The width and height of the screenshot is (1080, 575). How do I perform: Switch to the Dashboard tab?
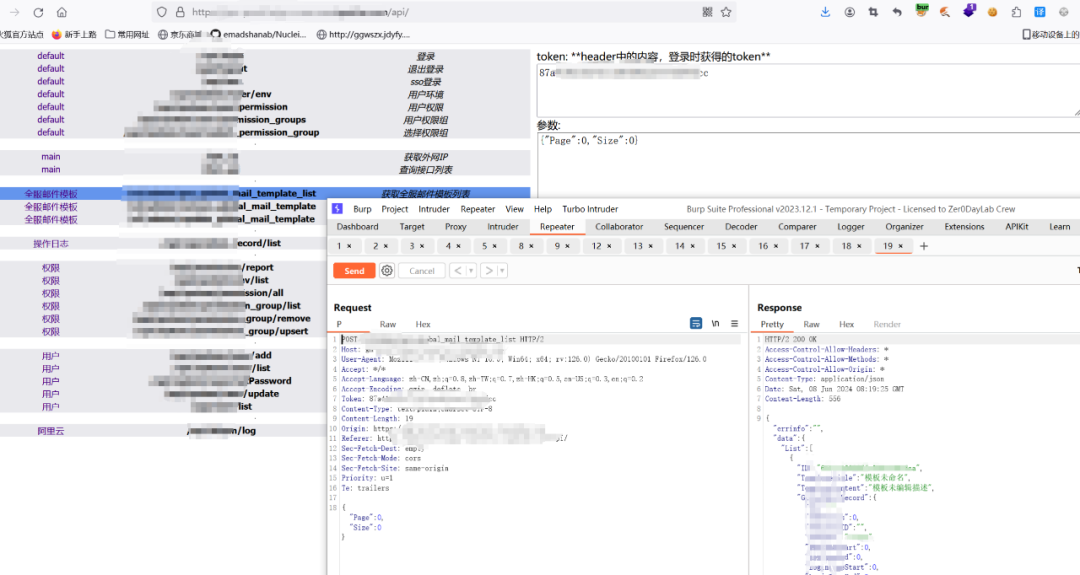357,227
